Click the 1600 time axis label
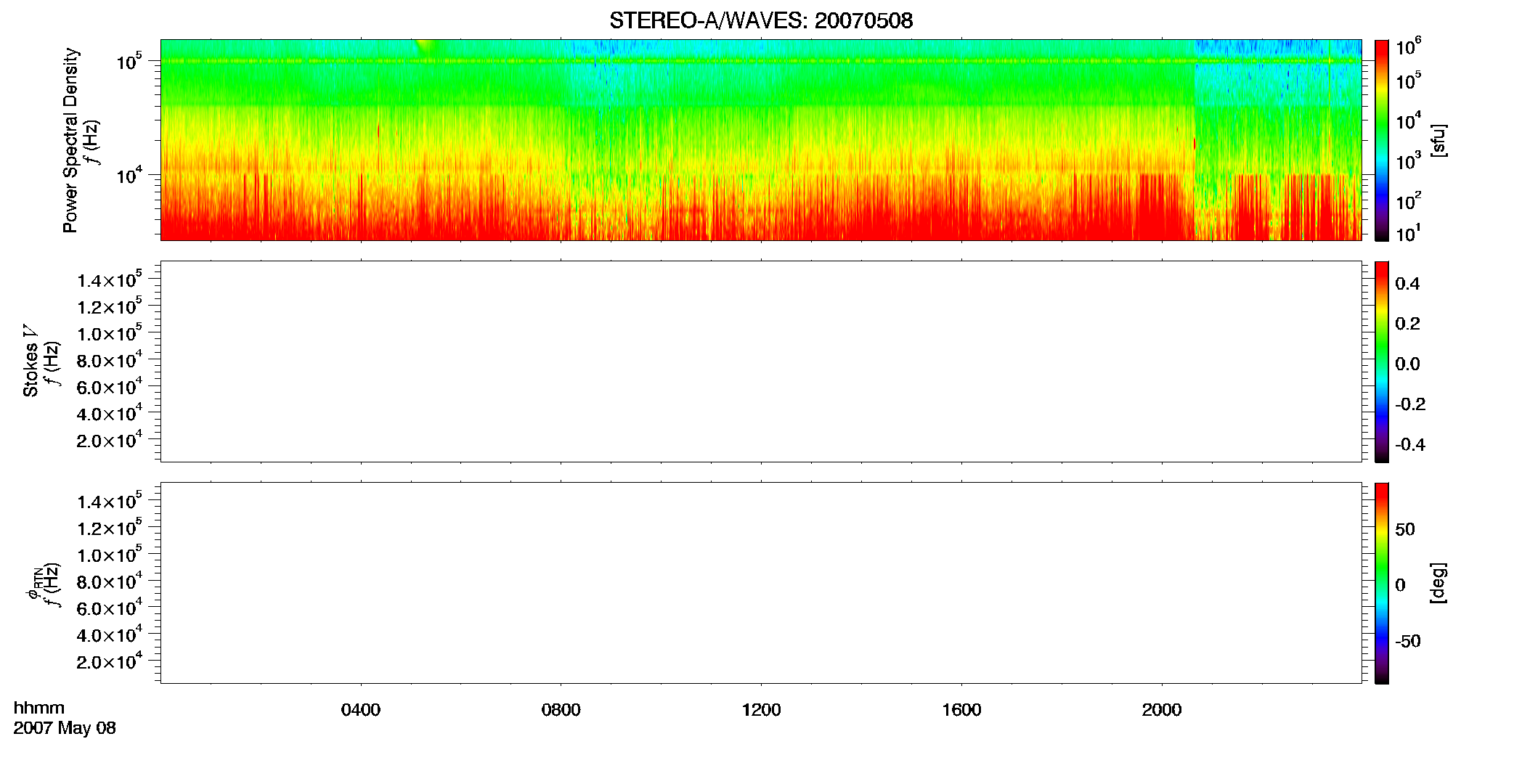 [961, 709]
